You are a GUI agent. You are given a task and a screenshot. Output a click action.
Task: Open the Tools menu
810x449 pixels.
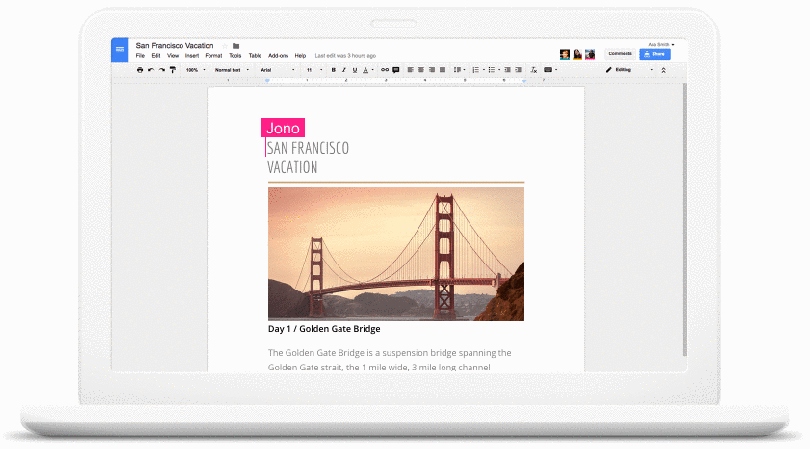click(235, 56)
